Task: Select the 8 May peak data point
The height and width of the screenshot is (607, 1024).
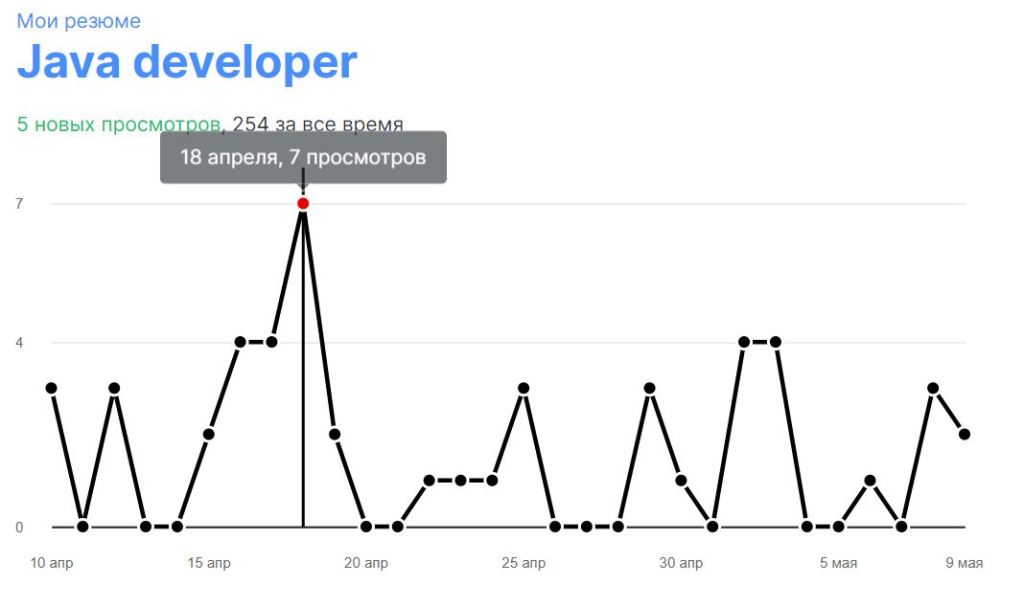Action: [x=933, y=388]
